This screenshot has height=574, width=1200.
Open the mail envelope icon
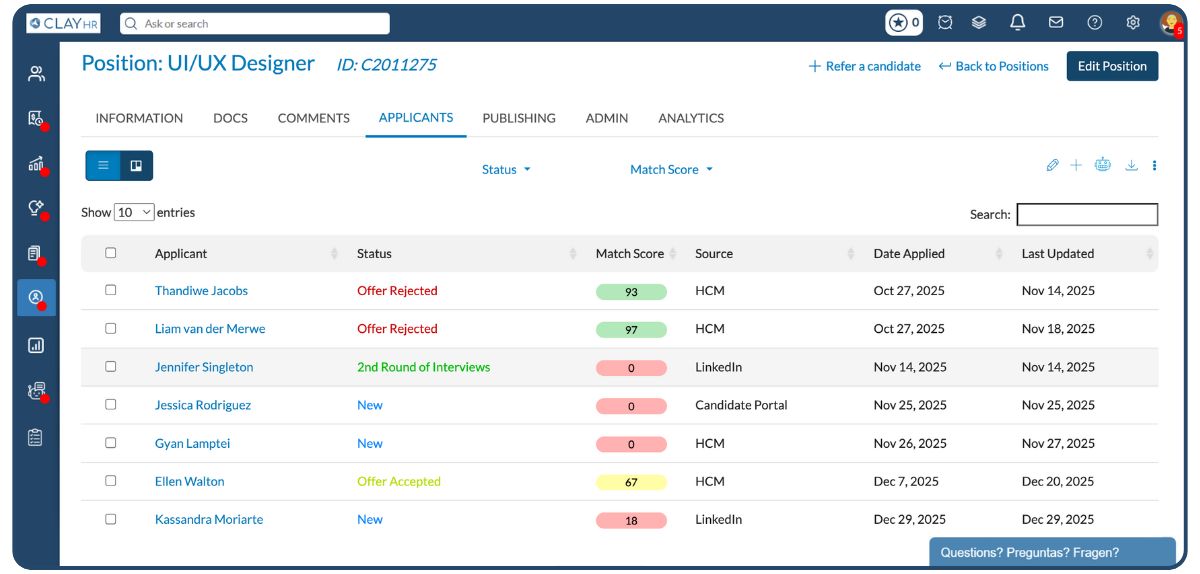click(1056, 23)
